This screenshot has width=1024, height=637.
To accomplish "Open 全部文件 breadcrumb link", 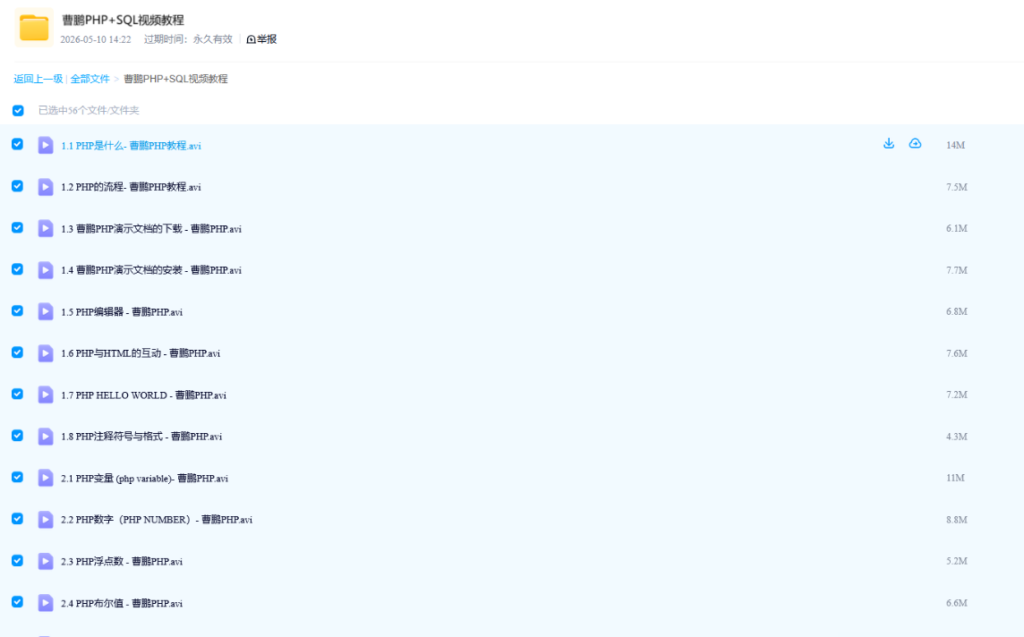I will (x=90, y=78).
